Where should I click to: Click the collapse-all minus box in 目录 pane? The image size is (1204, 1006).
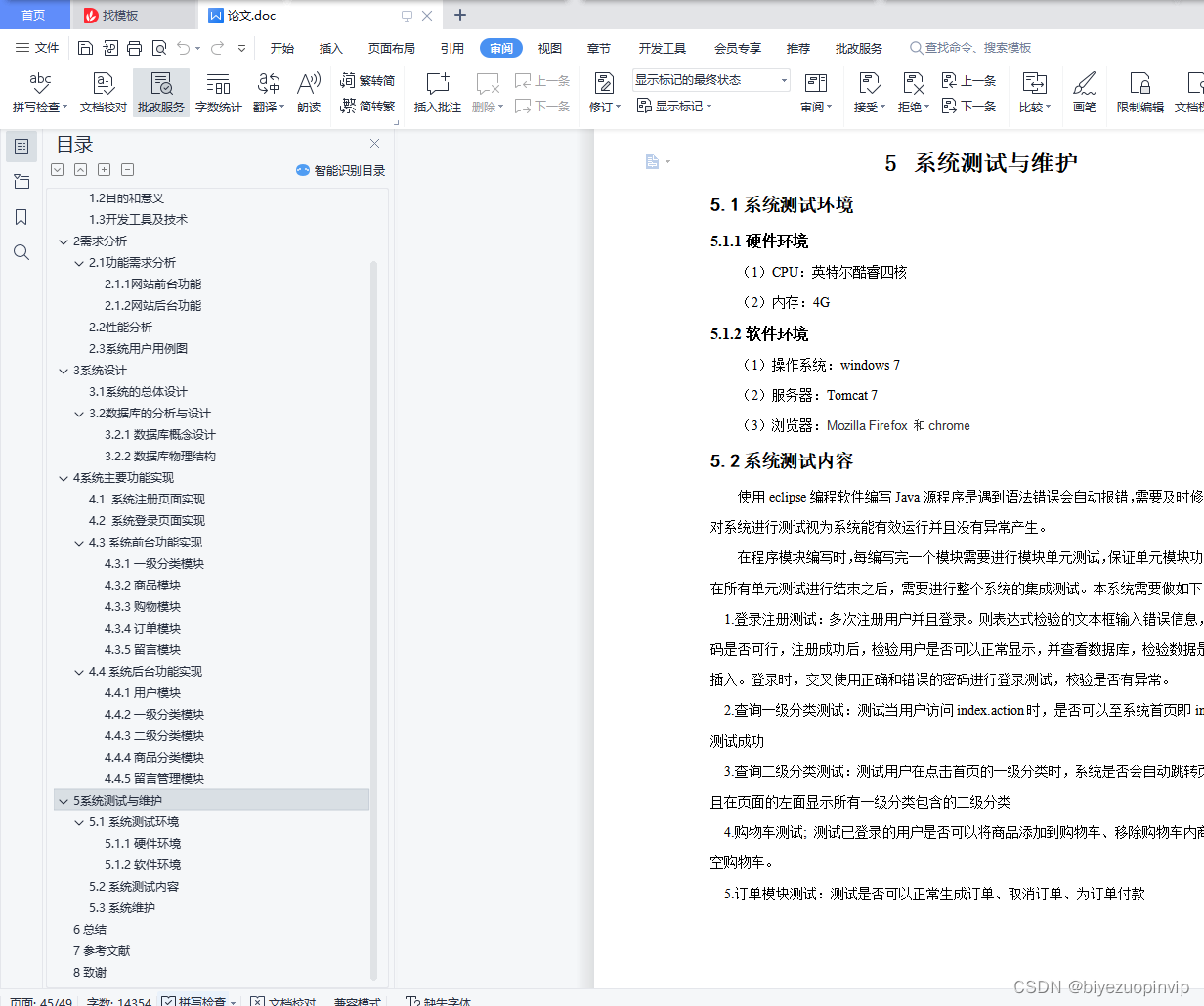coord(127,169)
